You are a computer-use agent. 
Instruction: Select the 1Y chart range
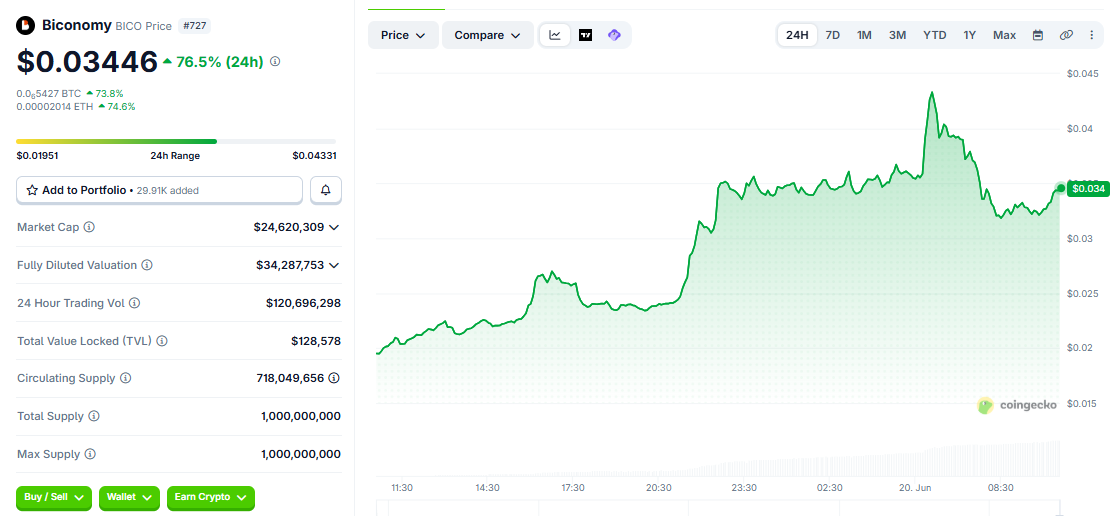click(x=970, y=35)
